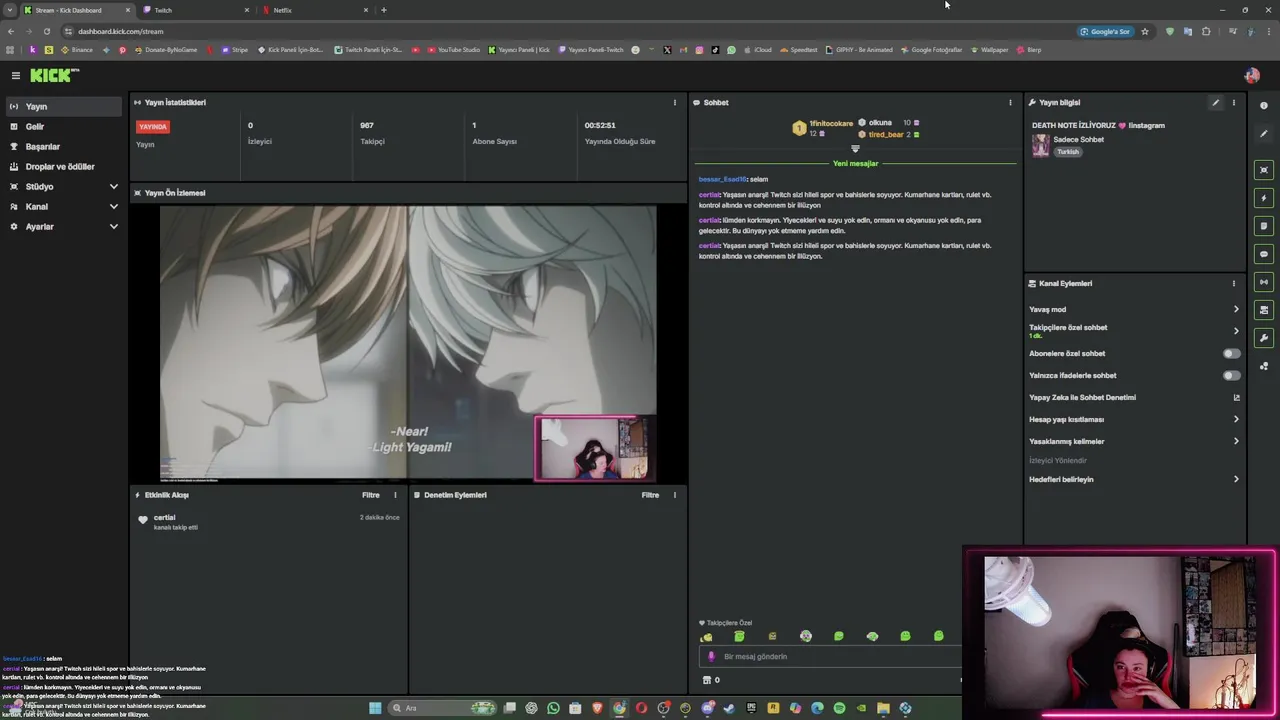Viewport: 1280px width, 720px height.
Task: Select Başarılar in left sidebar
Action: tap(64, 146)
